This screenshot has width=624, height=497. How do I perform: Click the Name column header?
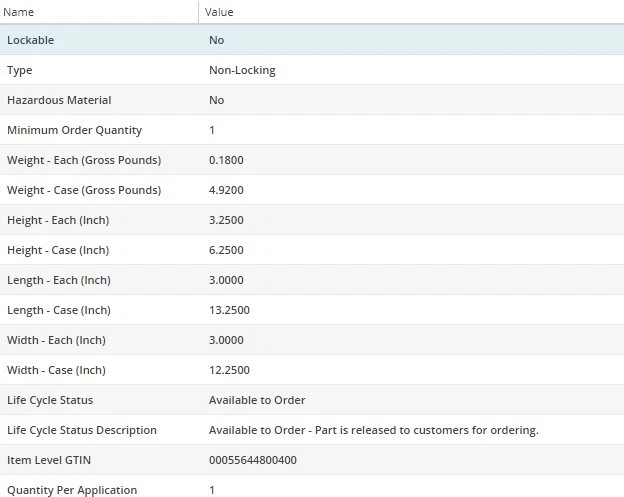click(20, 12)
